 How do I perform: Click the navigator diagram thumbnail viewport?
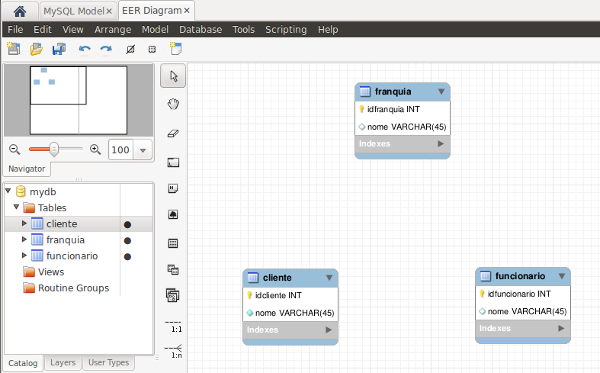click(58, 85)
